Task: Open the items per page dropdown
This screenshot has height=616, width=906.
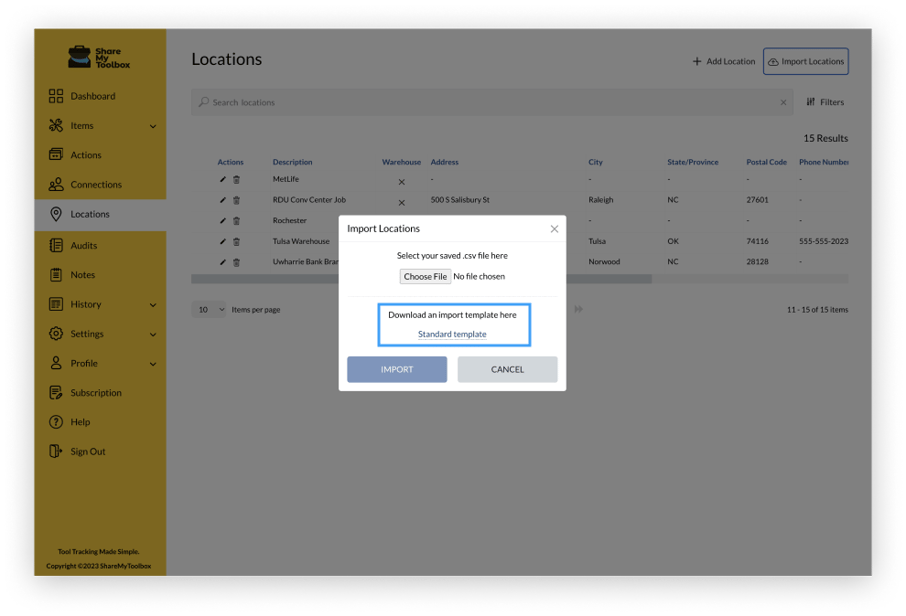Action: [x=209, y=310]
